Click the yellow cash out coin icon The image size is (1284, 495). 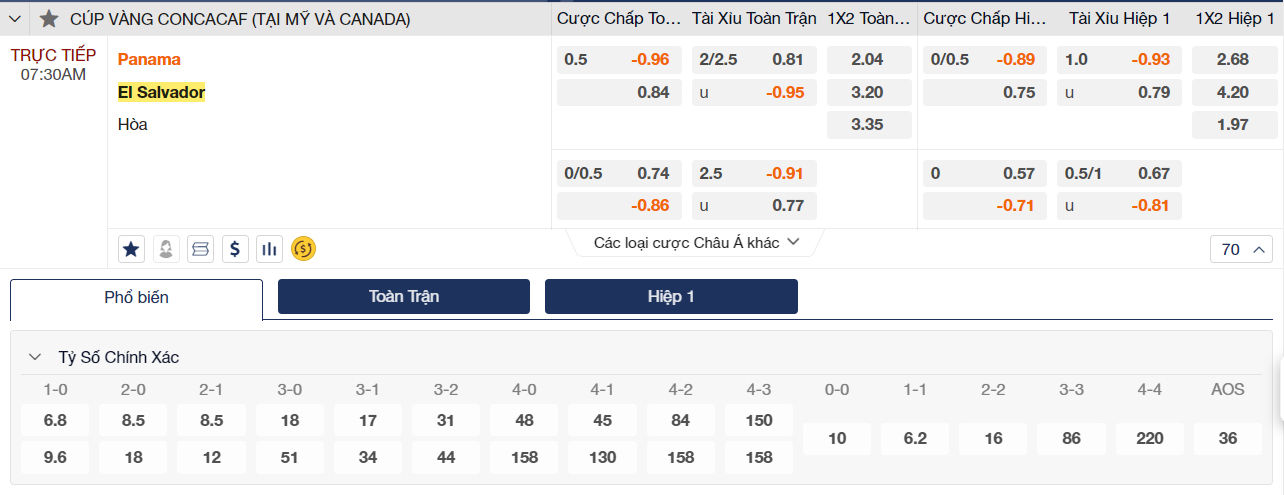[x=303, y=248]
